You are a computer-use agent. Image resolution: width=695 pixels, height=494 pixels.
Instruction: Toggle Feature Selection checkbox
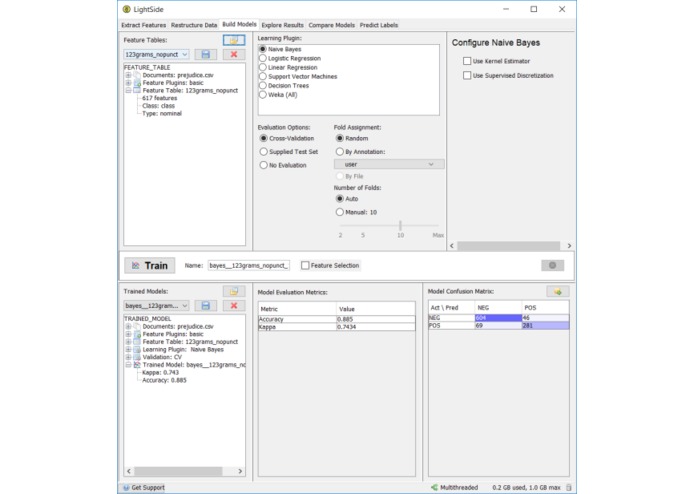305,265
